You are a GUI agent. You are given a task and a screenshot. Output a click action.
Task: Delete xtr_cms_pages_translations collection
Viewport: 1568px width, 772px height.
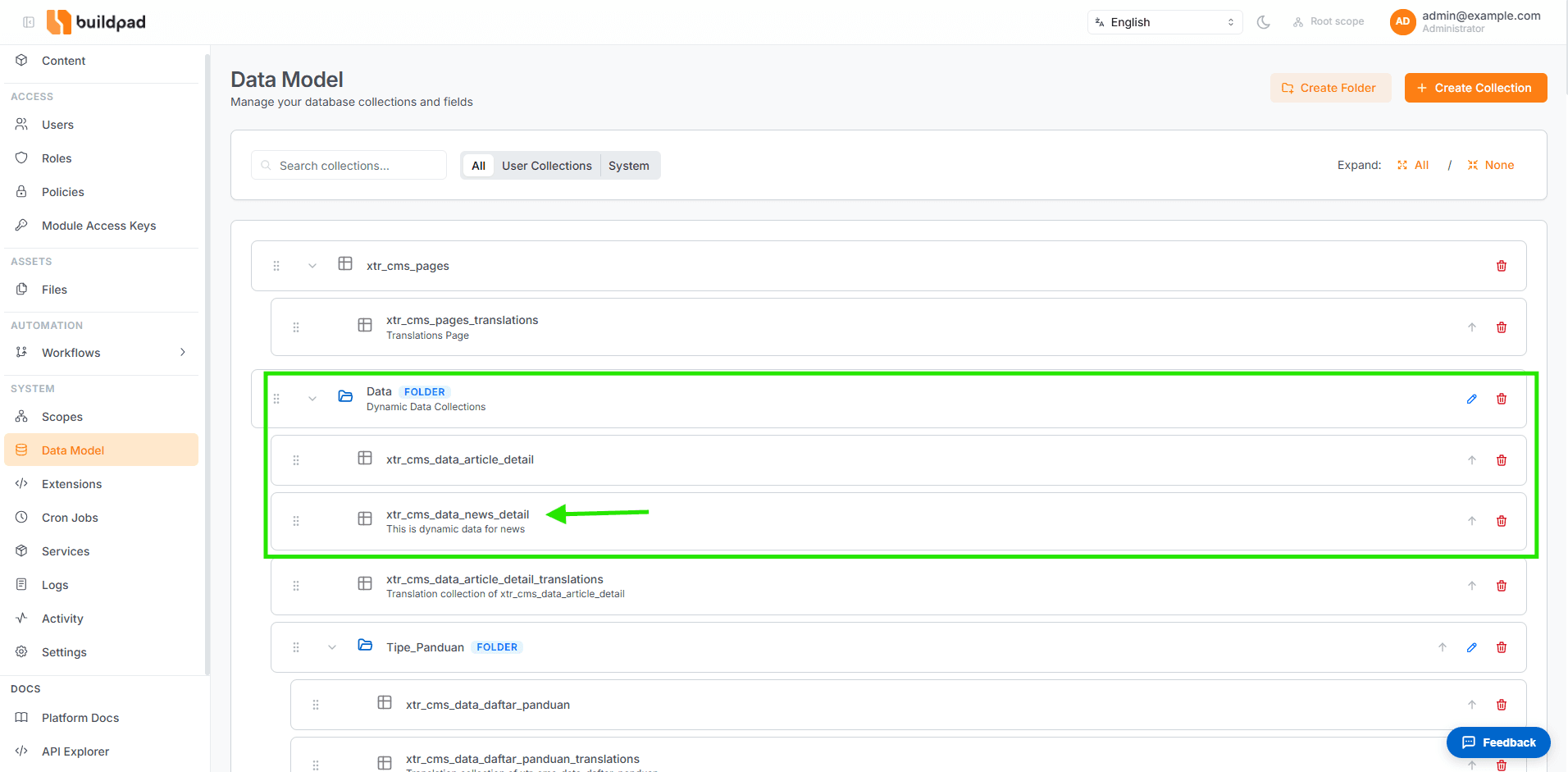pyautogui.click(x=1502, y=327)
